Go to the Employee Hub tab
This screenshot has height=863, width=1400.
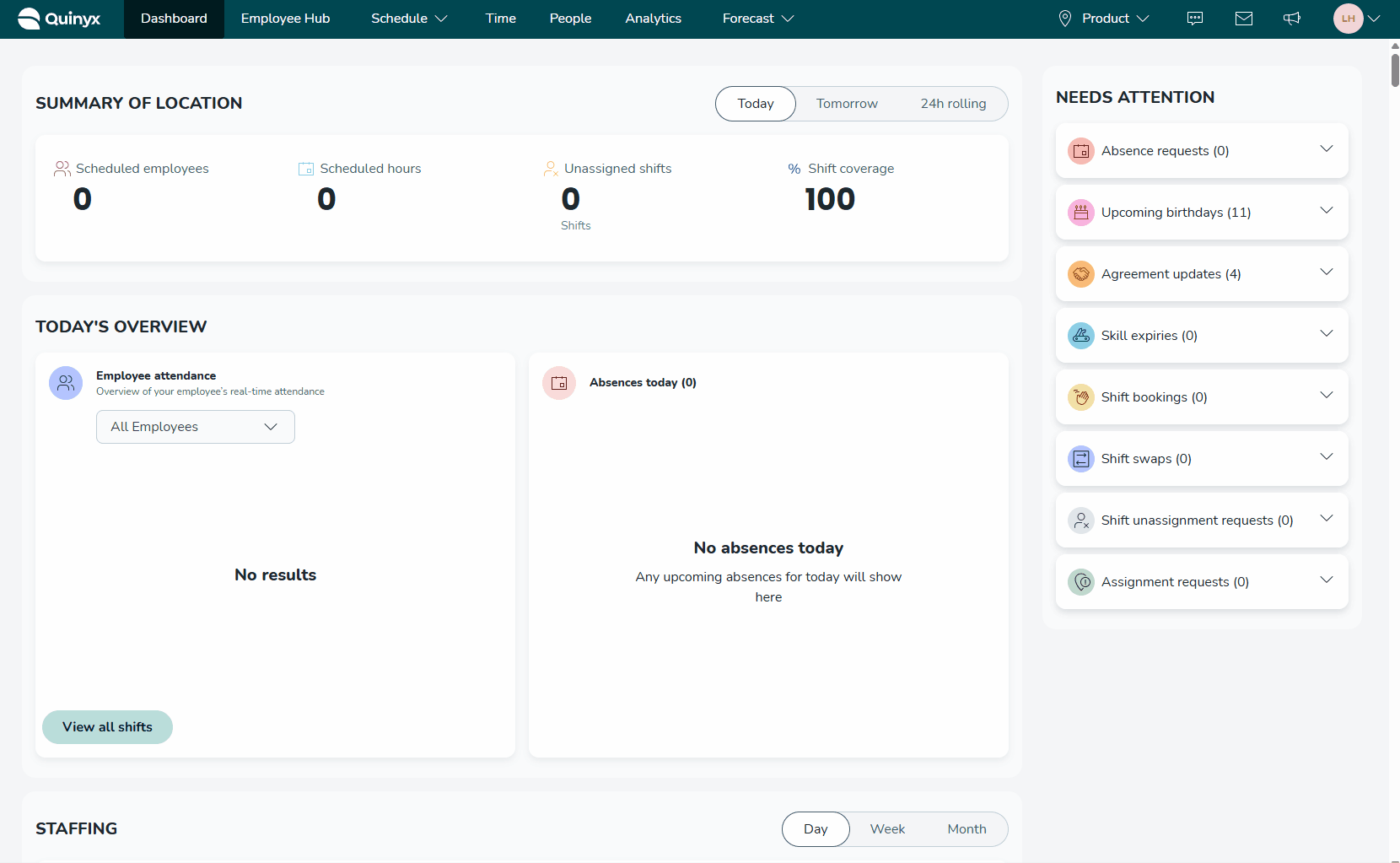[285, 19]
